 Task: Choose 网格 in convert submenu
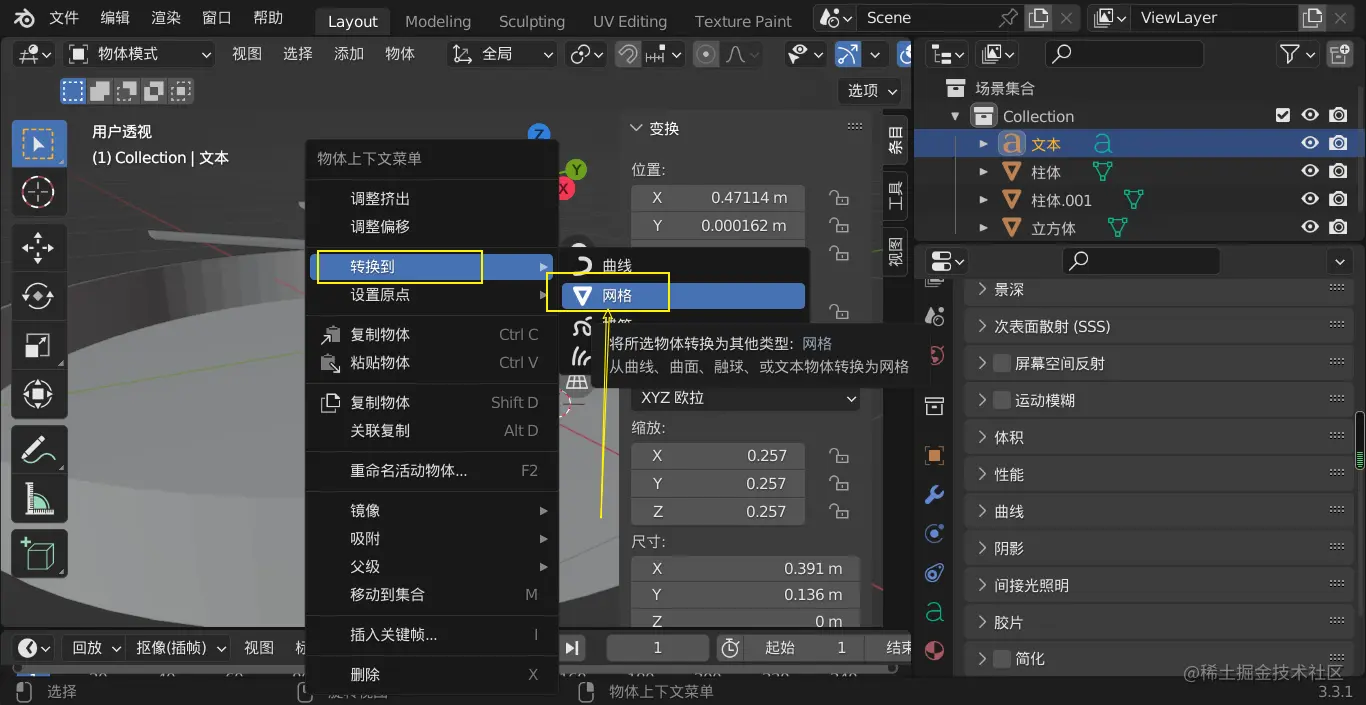[683, 296]
